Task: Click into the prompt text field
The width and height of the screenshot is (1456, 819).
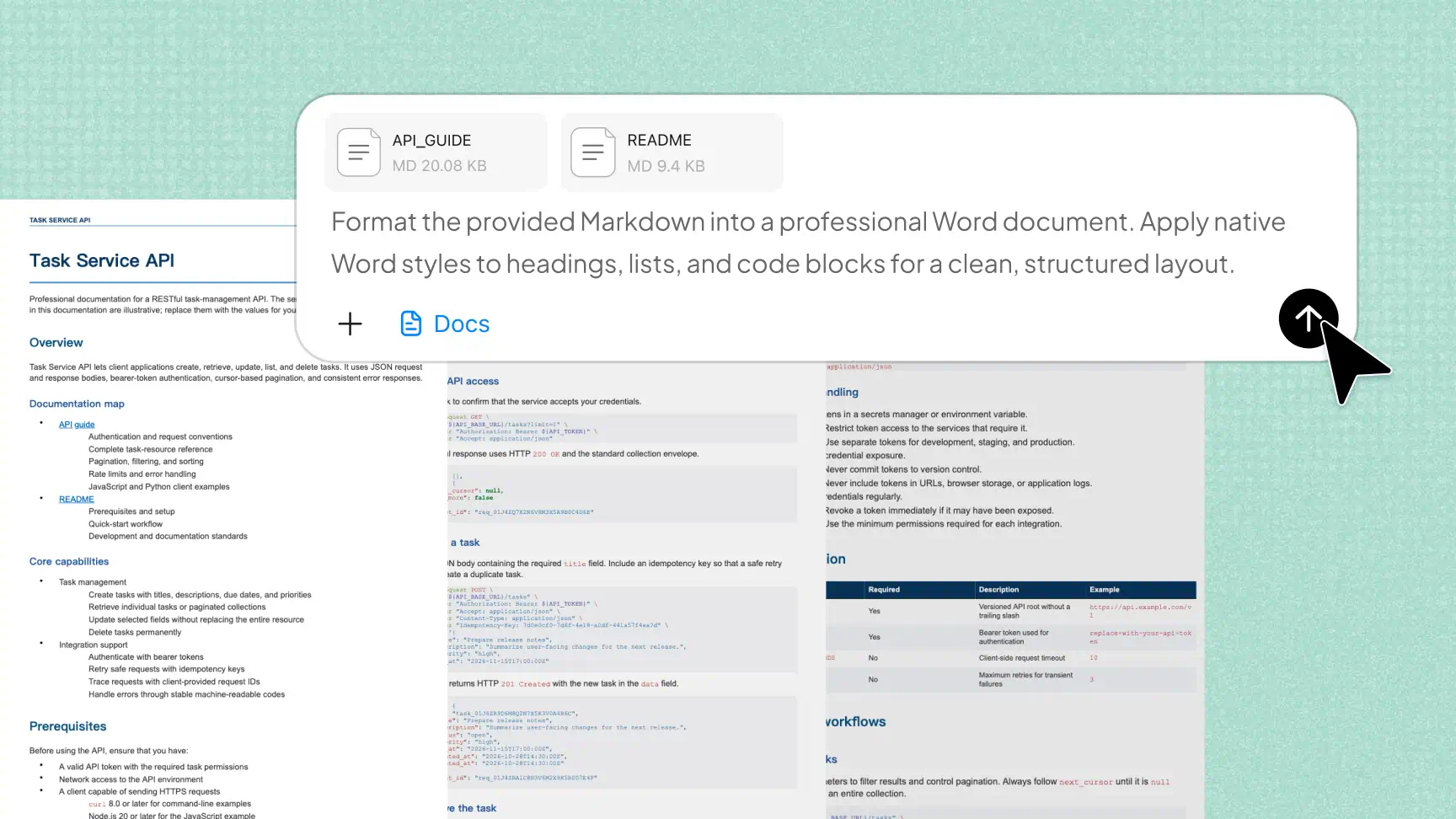Action: click(x=807, y=243)
